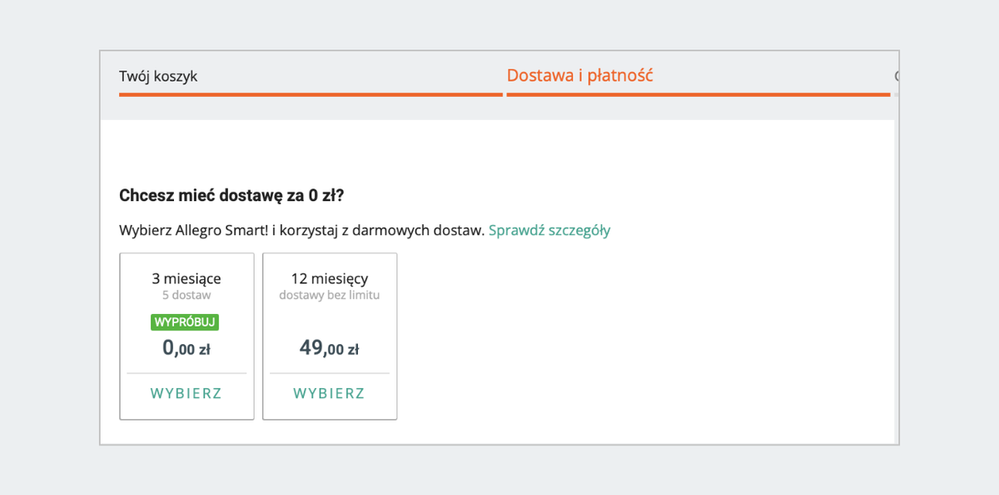
Task: Click the orange bar under Dostawa i płatność
Action: point(698,95)
